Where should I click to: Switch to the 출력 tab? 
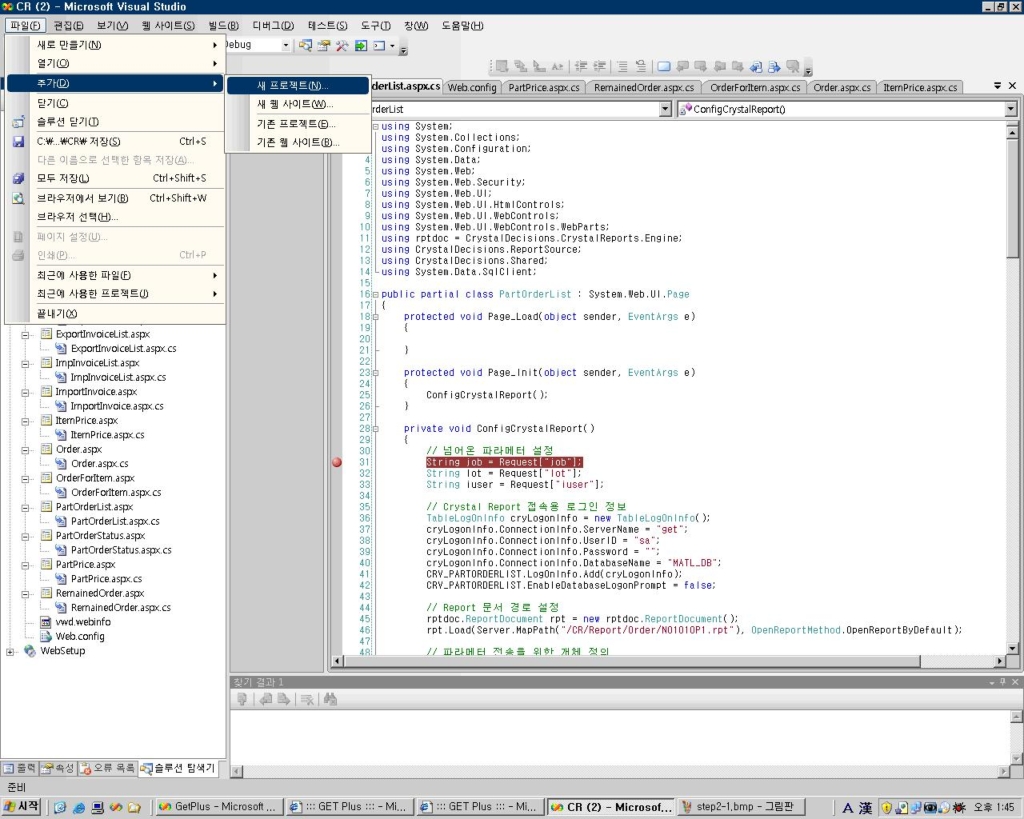20,768
